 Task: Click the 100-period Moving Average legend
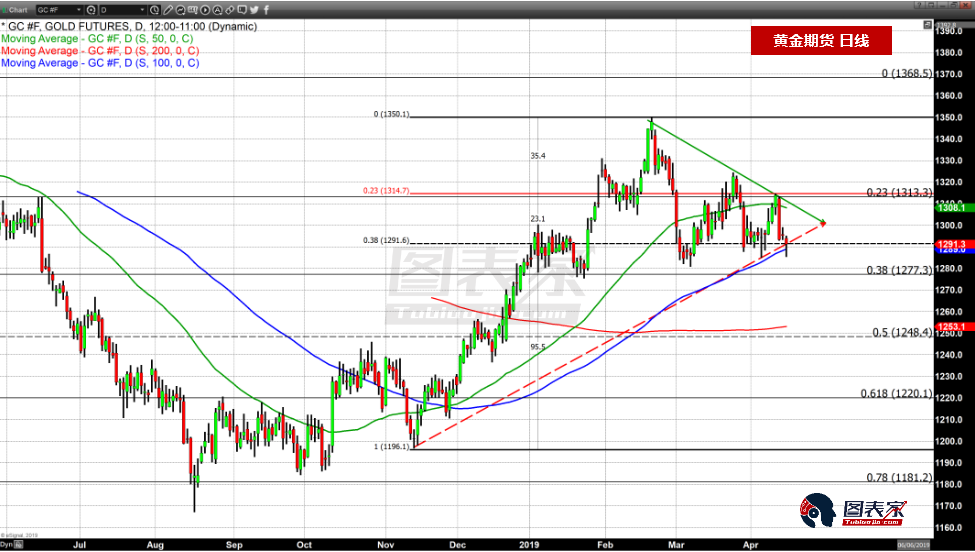click(x=100, y=63)
